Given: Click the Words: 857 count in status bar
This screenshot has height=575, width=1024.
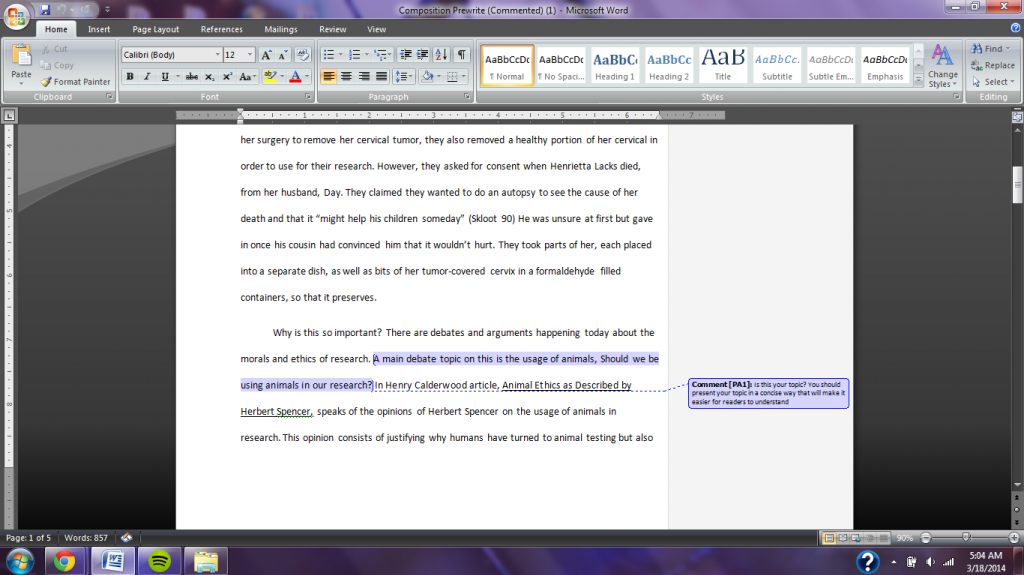Looking at the screenshot, I should [x=85, y=538].
